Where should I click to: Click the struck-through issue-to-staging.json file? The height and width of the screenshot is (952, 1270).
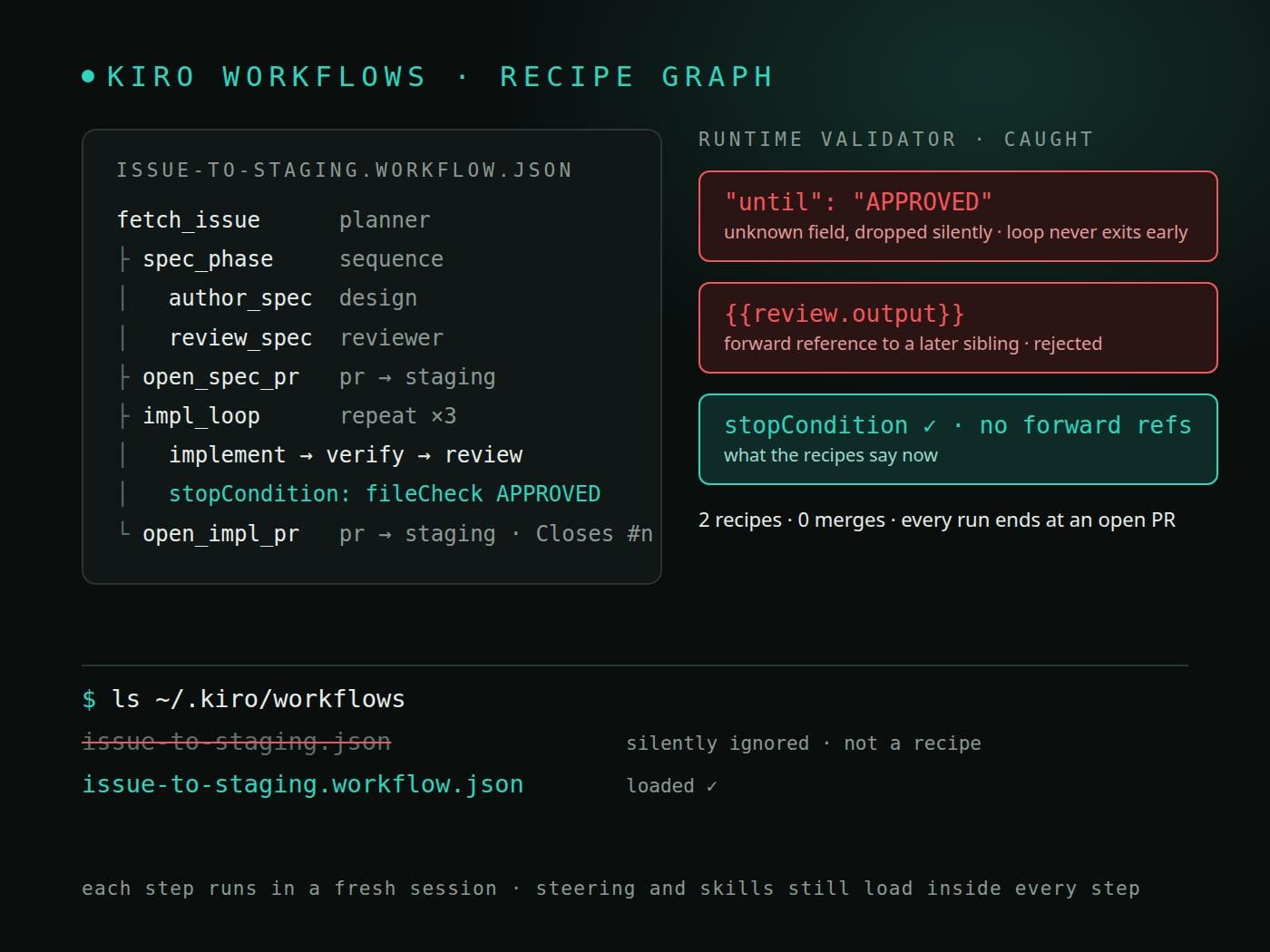click(x=237, y=742)
